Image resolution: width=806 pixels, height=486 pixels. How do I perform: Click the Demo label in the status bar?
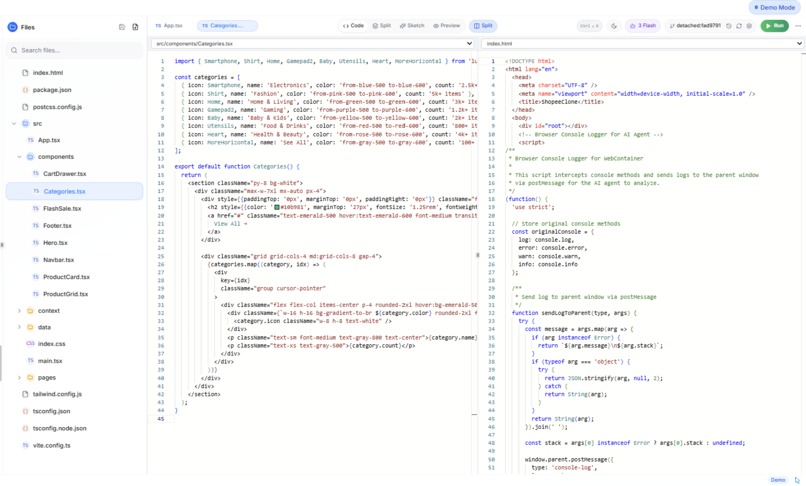pos(778,480)
